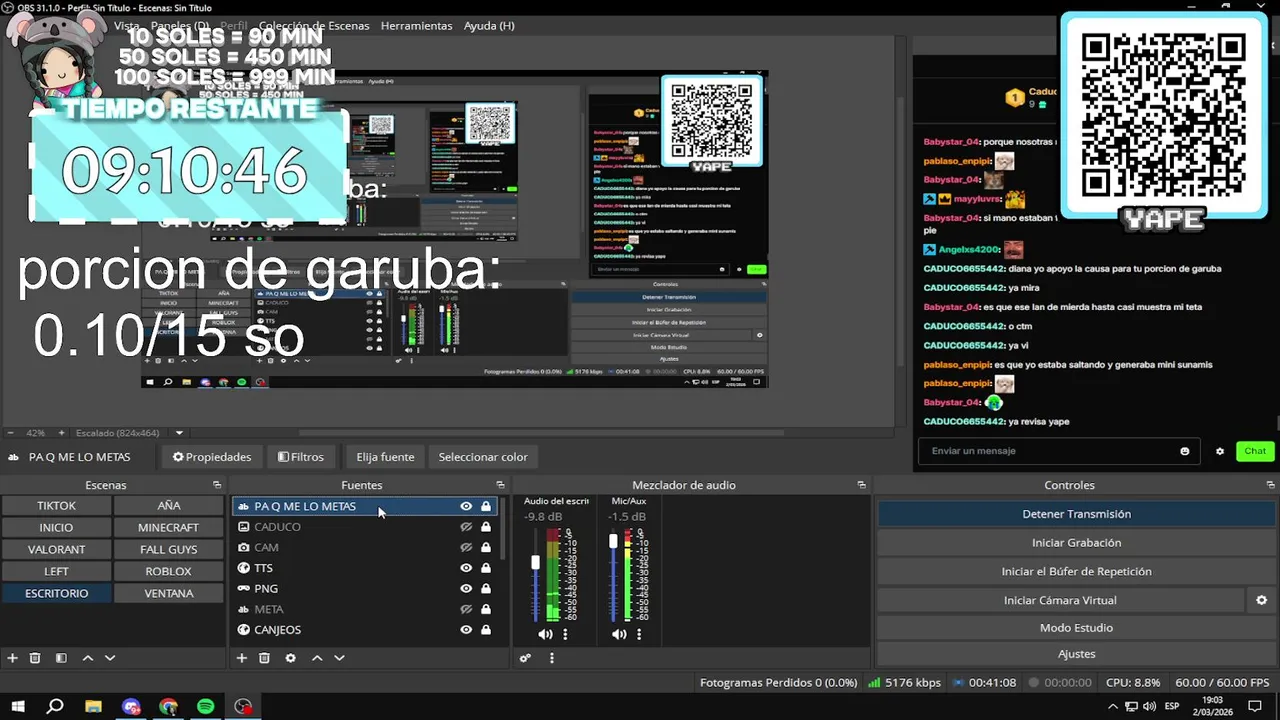Open Mic/Aux three-dot options menu
Screen dimensions: 1280x720
coord(639,634)
